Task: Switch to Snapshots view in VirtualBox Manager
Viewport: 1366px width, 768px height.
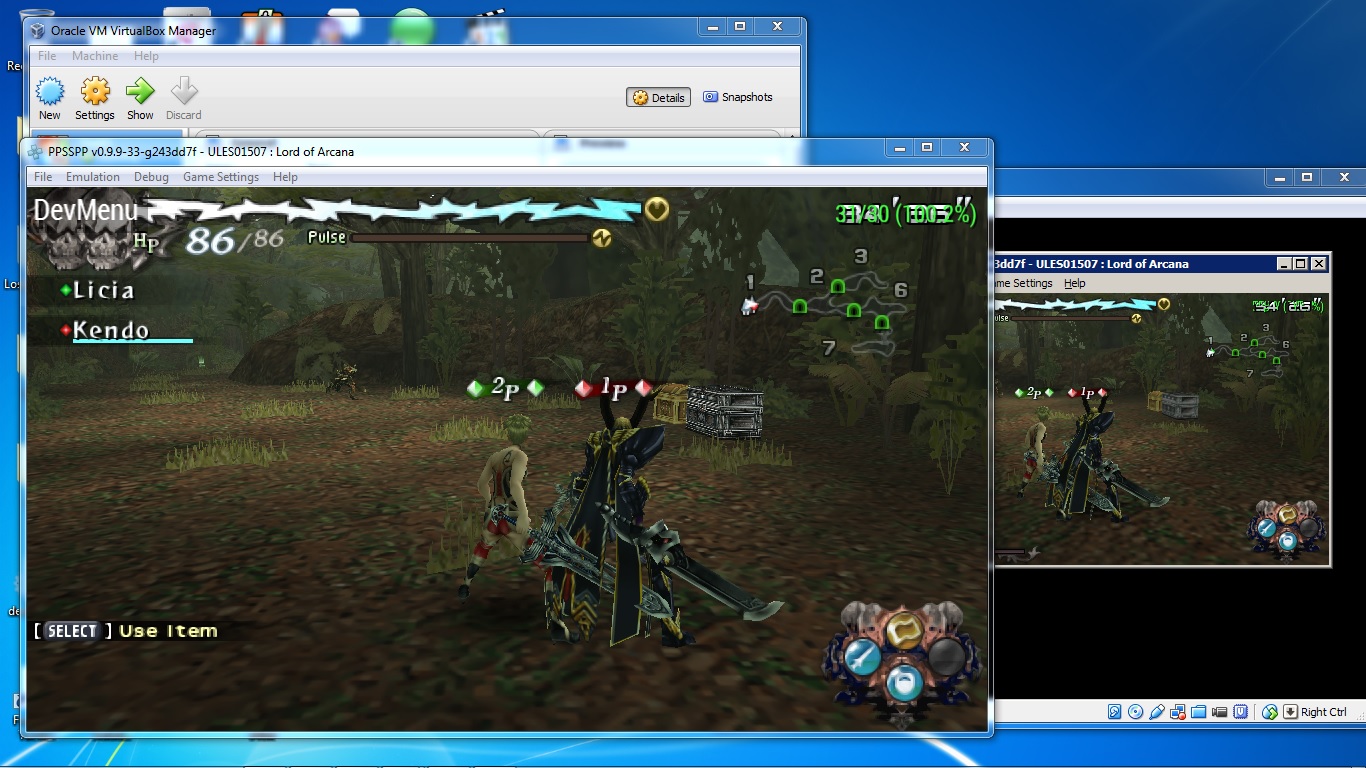Action: tap(738, 97)
